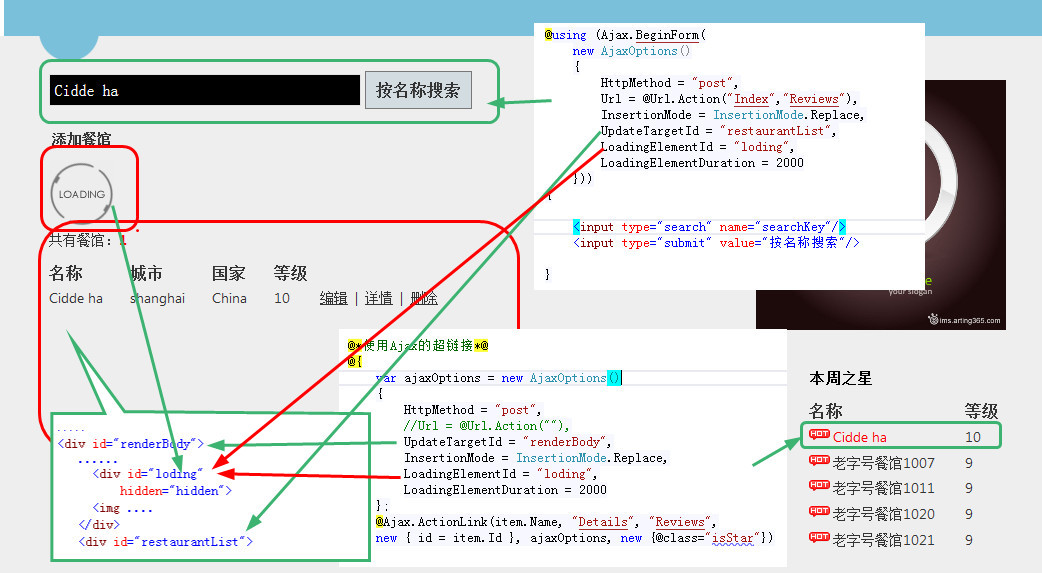The width and height of the screenshot is (1042, 573).
Task: Open the 添加餐馆 link
Action: click(81, 139)
